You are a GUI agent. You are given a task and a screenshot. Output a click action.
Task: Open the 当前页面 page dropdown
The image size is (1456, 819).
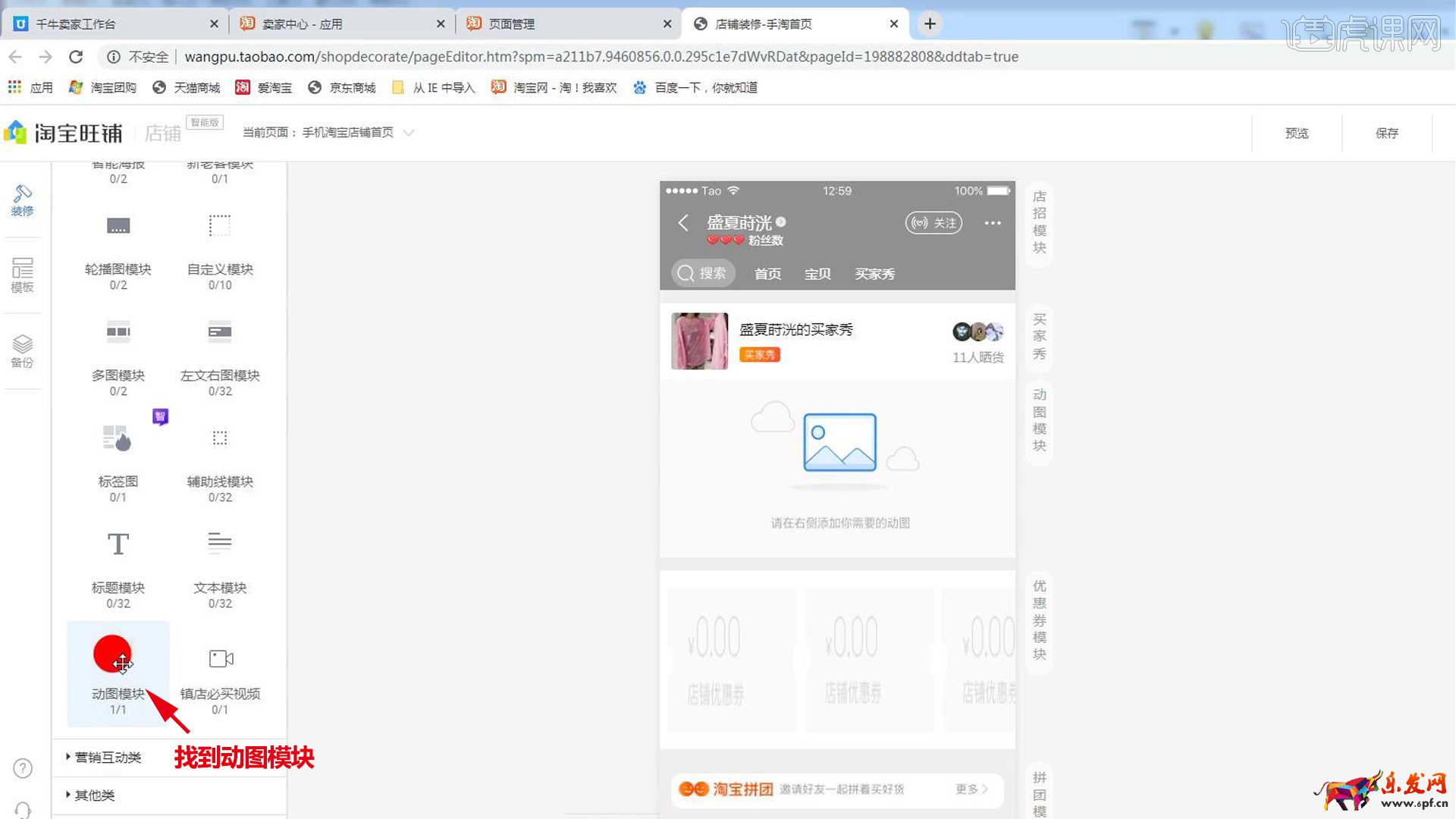408,133
